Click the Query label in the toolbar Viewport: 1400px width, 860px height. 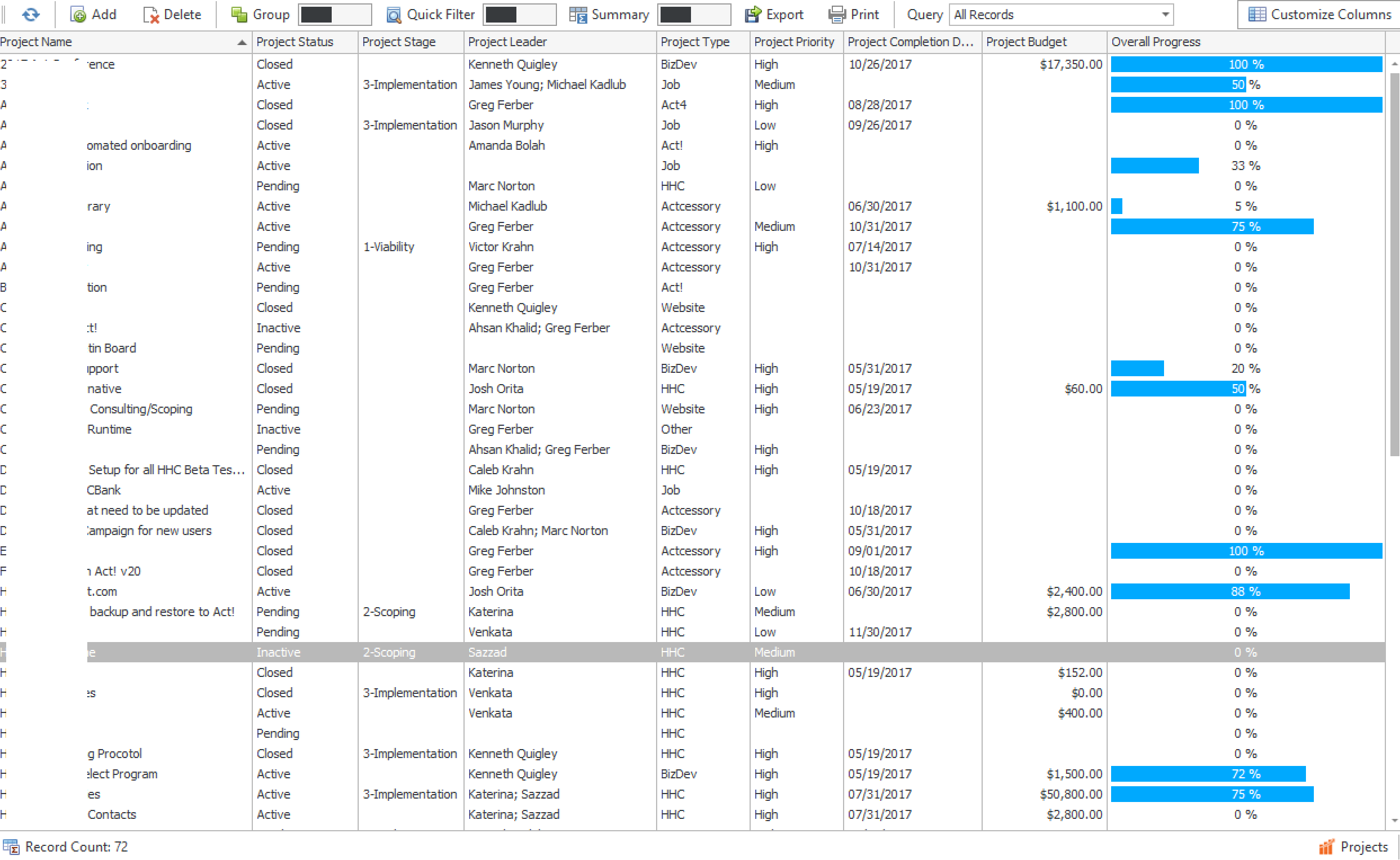point(925,15)
